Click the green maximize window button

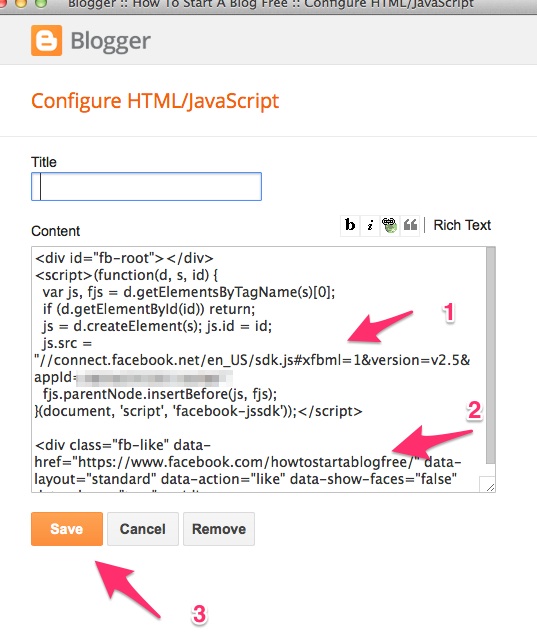[41, 3]
